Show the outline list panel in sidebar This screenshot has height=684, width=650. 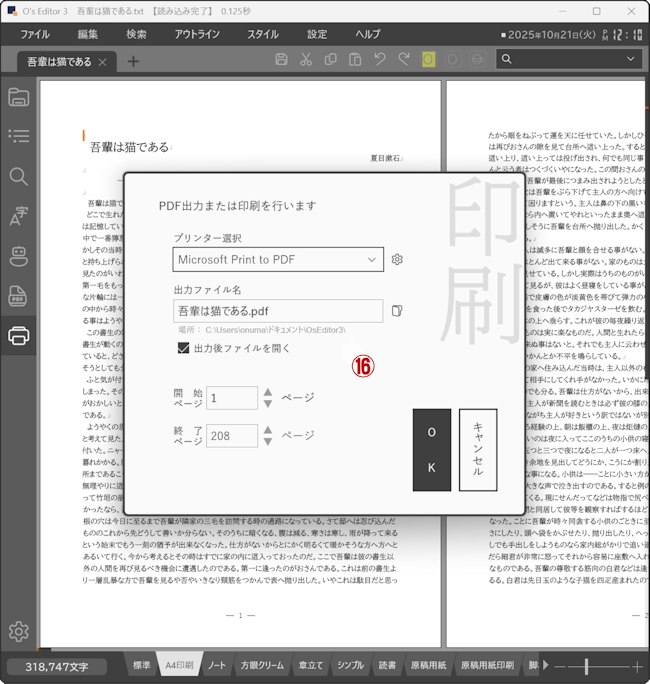(18, 136)
